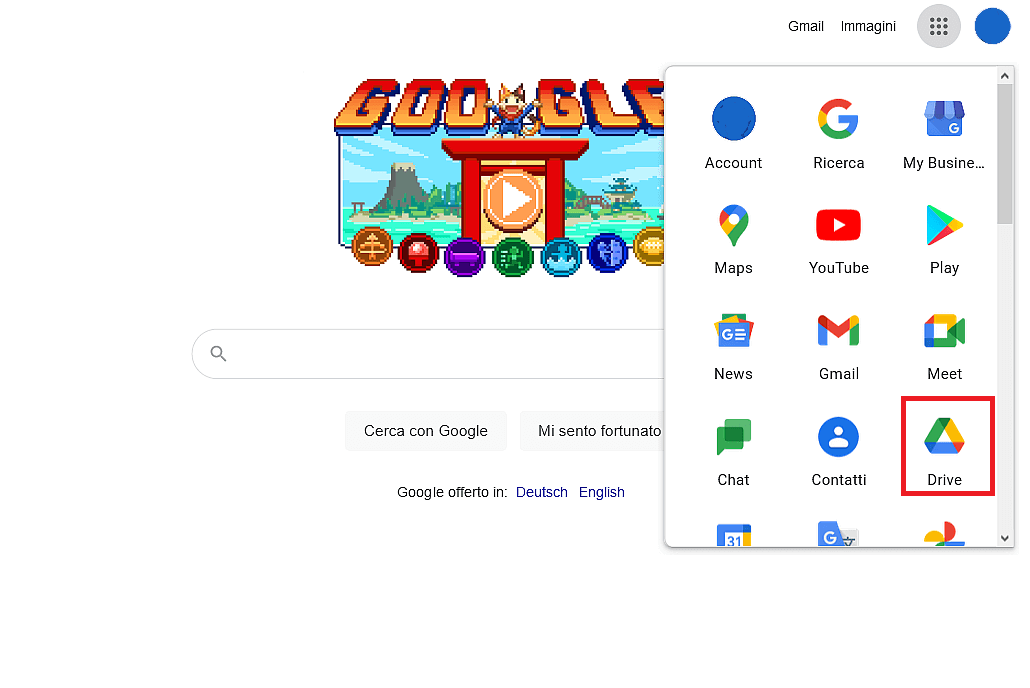The height and width of the screenshot is (688, 1030).
Task: Open Google News app
Action: (x=733, y=345)
